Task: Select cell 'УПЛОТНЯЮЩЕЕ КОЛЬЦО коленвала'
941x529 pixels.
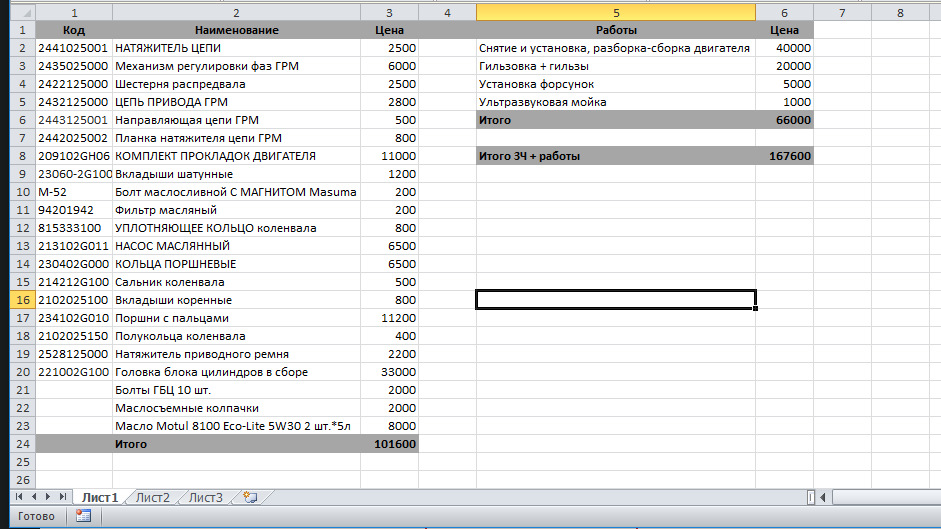Action: (x=236, y=228)
